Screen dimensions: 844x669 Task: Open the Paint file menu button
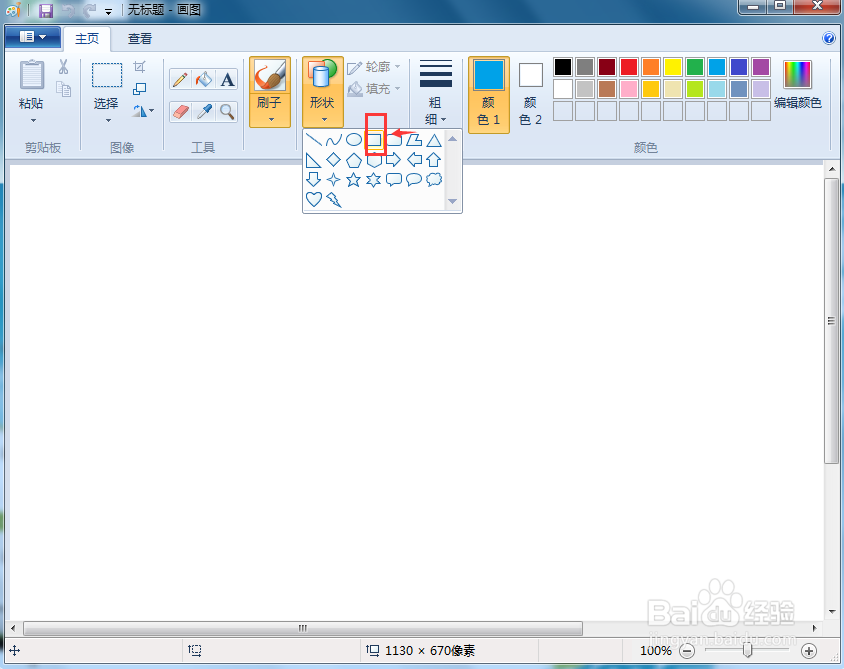click(32, 37)
